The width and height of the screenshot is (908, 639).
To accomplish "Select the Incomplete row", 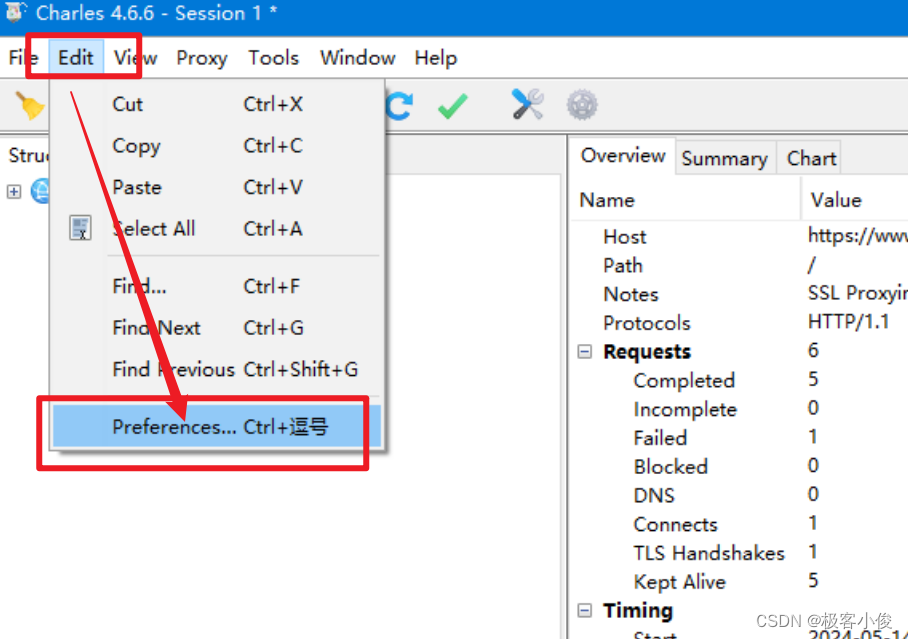I will pyautogui.click(x=739, y=410).
